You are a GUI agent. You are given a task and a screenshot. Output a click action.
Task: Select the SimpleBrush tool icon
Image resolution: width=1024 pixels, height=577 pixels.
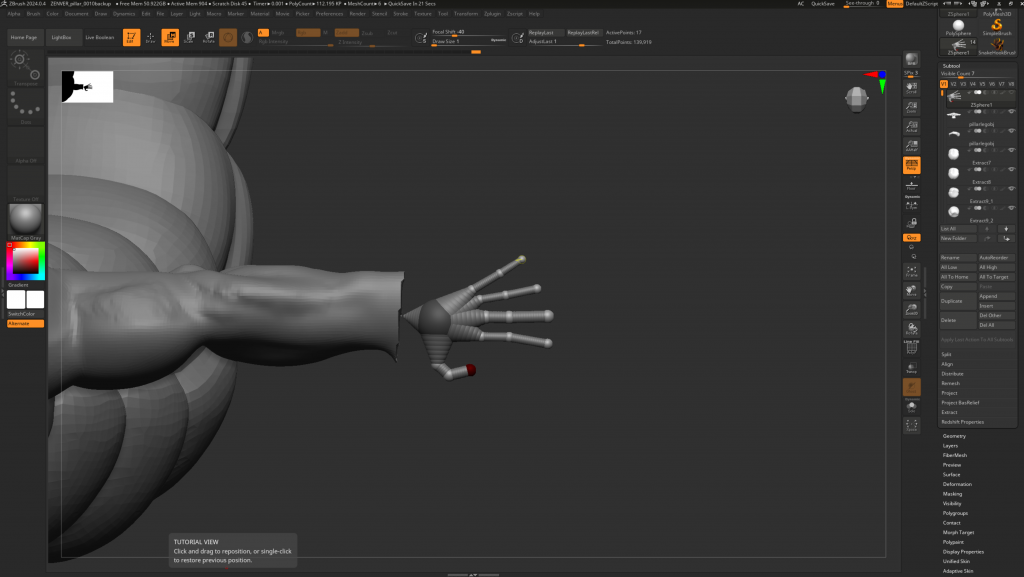[997, 27]
